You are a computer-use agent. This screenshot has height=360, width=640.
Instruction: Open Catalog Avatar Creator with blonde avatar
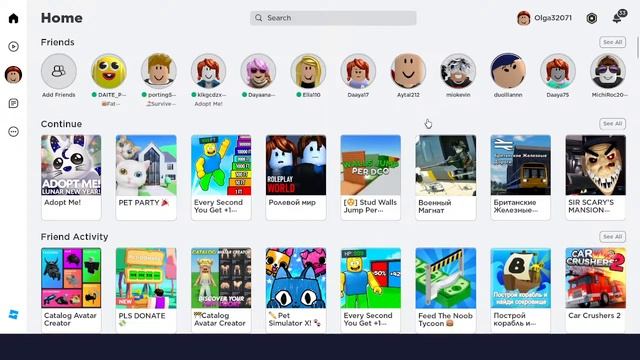(x=221, y=290)
